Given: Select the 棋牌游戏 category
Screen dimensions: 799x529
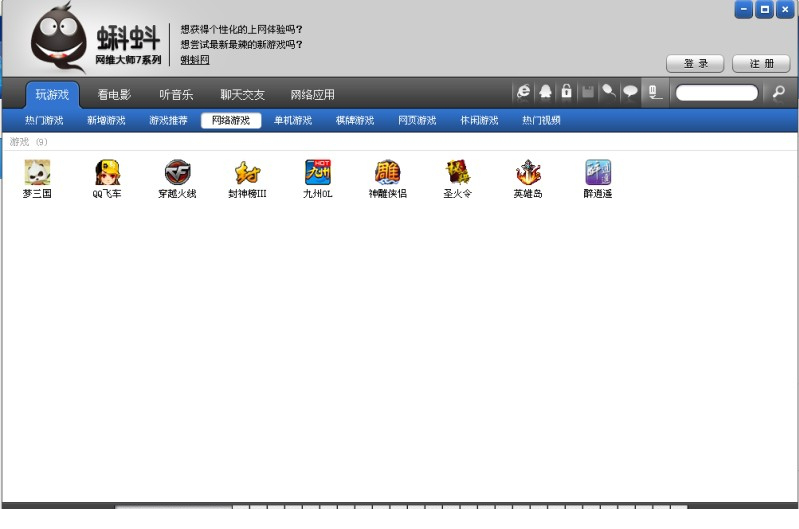Looking at the screenshot, I should coord(355,120).
